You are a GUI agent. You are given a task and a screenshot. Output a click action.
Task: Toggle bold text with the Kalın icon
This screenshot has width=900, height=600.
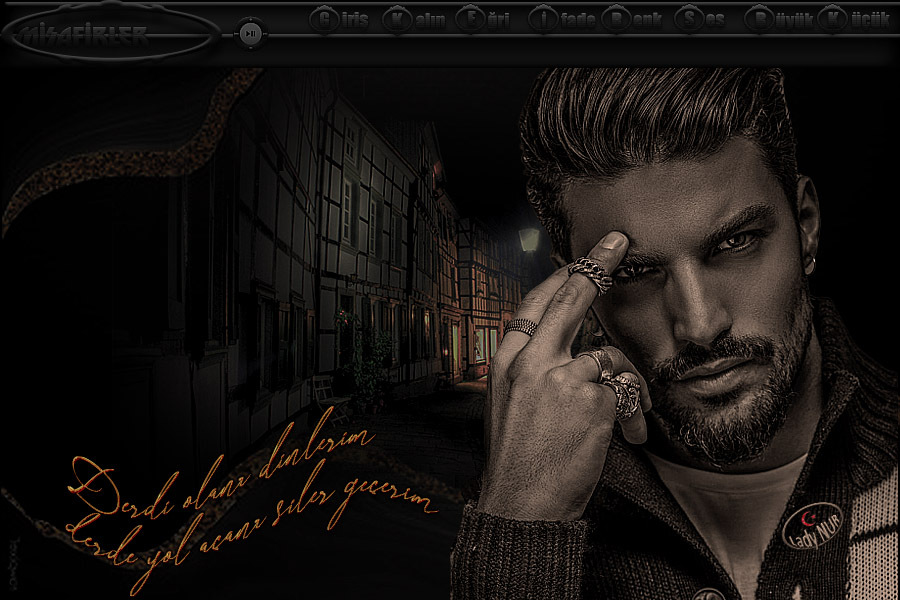click(396, 20)
